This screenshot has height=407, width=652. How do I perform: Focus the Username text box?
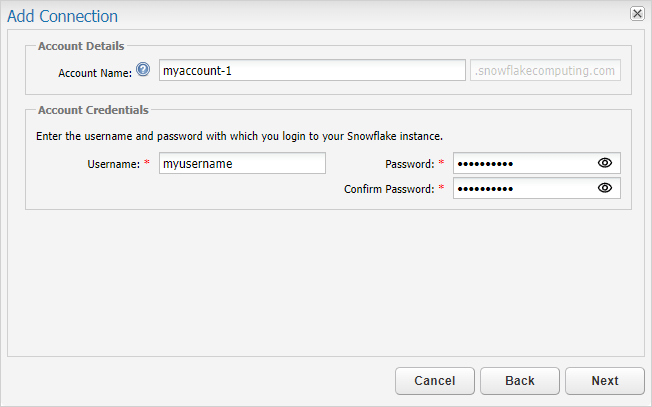(242, 163)
